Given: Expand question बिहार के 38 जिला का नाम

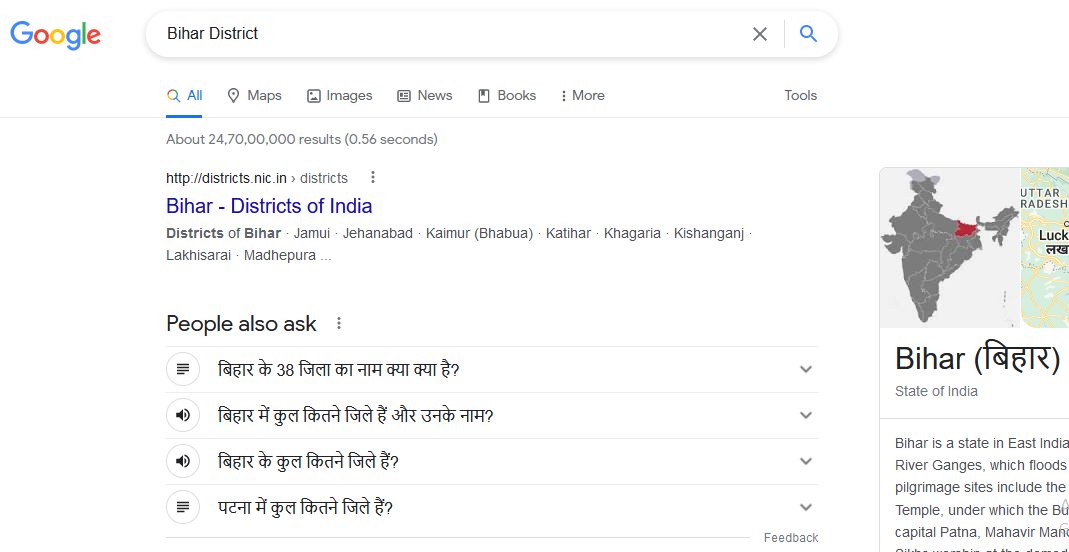Looking at the screenshot, I should [492, 369].
